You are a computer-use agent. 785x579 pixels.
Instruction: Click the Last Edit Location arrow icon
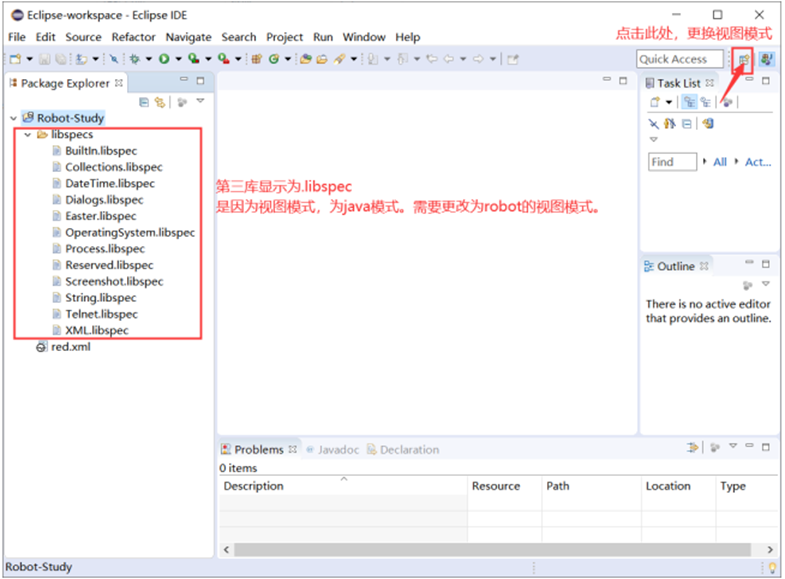[432, 59]
